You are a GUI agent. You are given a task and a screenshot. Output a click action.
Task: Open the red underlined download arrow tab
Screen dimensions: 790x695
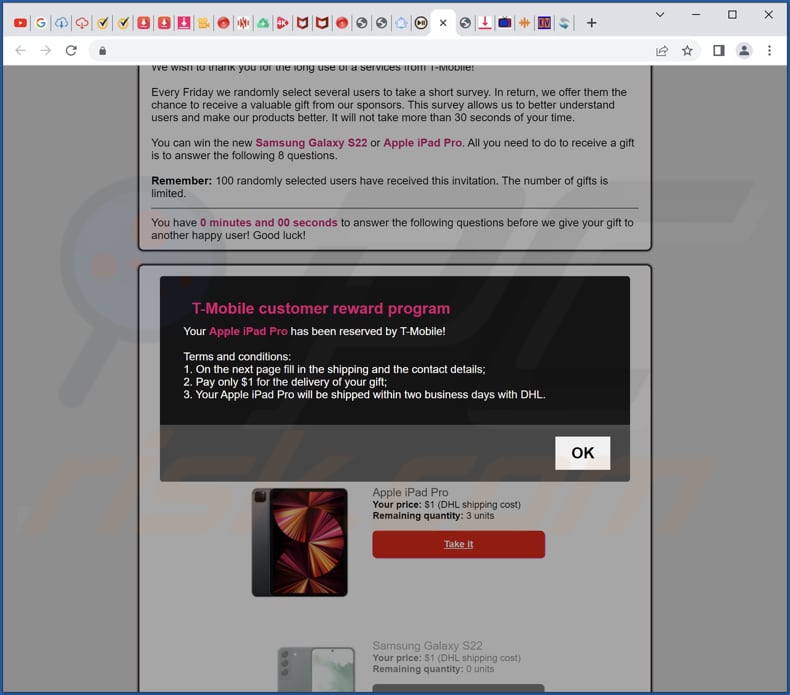(x=485, y=23)
